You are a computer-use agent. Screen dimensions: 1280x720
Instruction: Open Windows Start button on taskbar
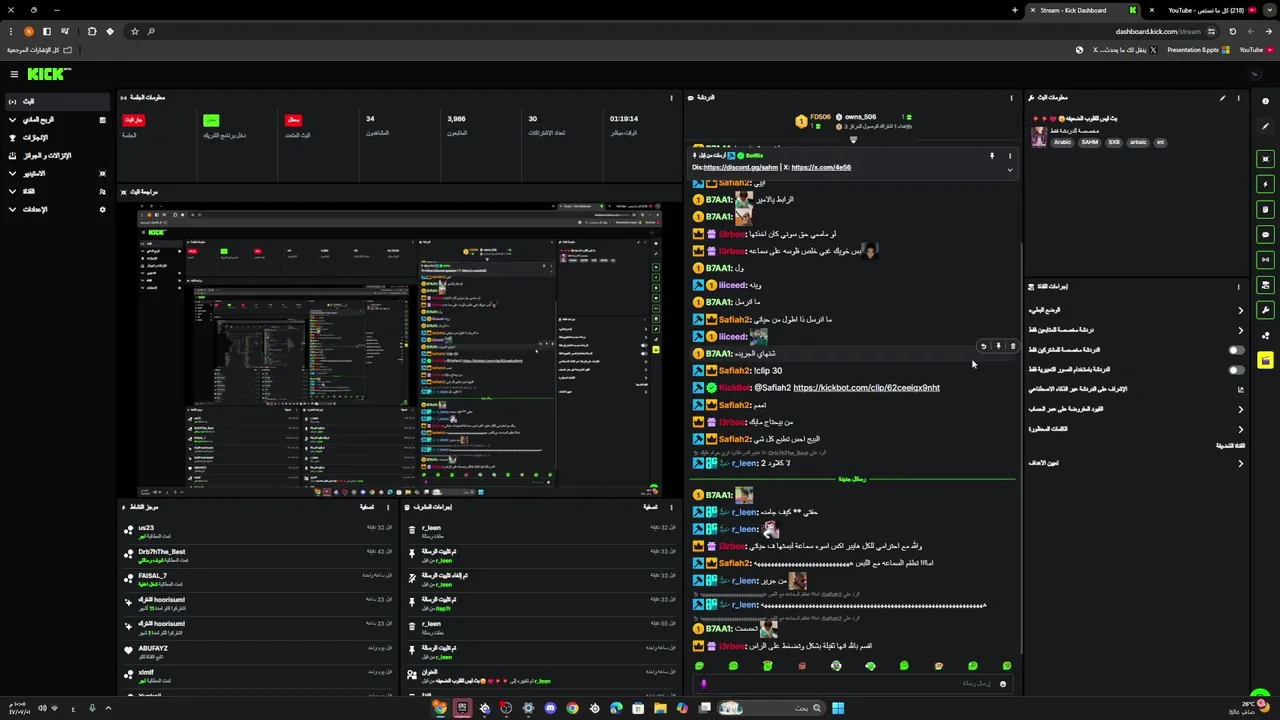[x=838, y=708]
